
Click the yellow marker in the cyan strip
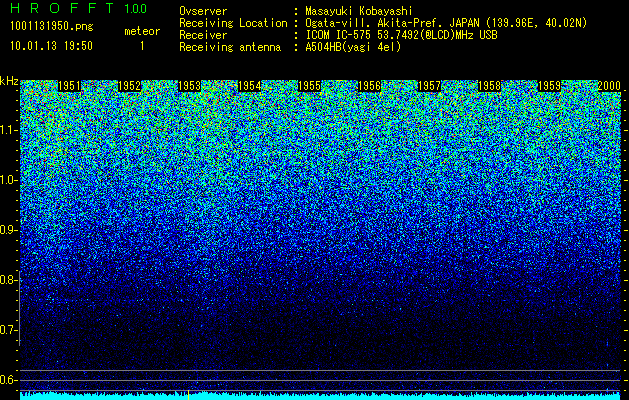189,395
